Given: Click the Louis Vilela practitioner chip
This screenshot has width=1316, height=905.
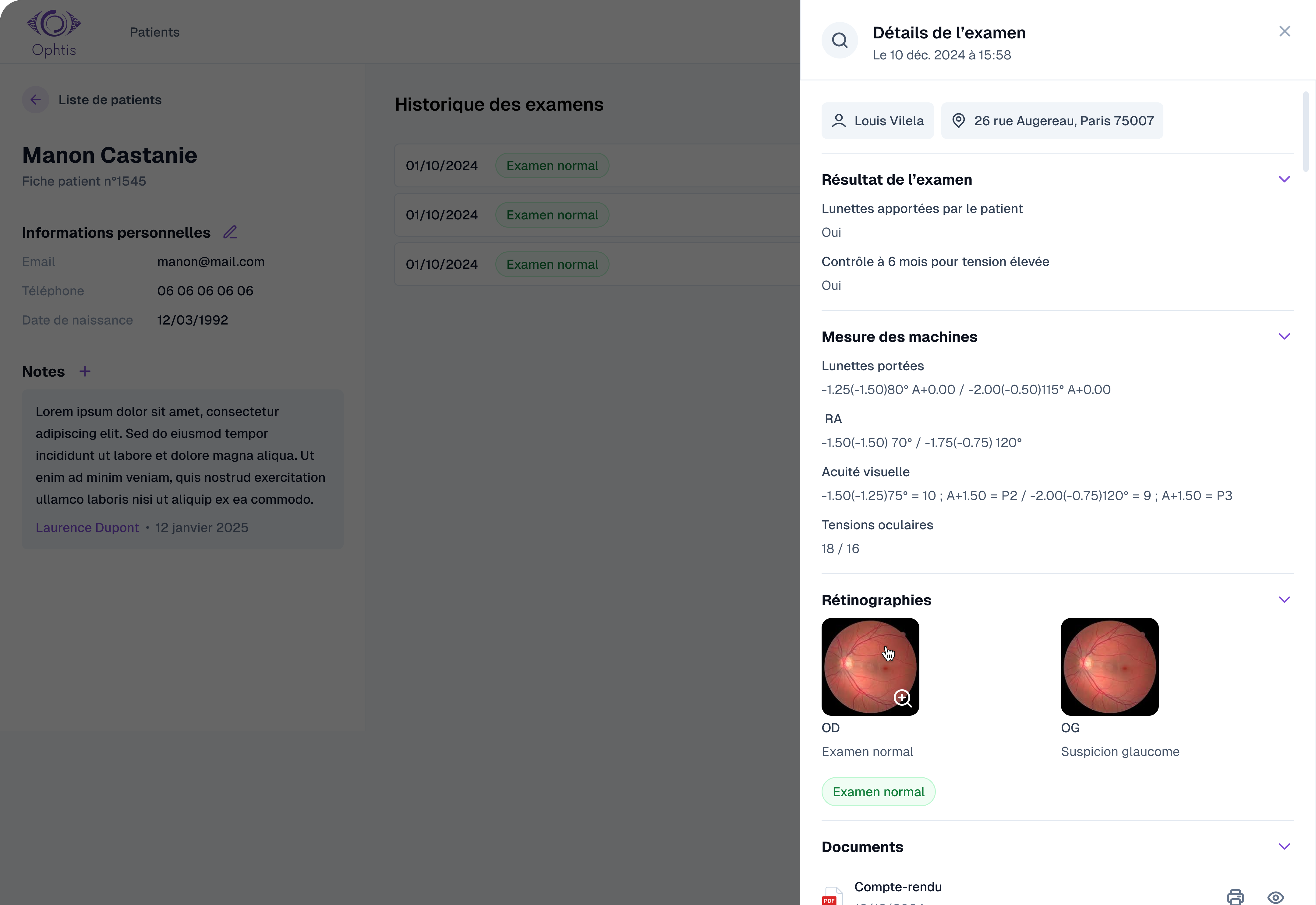Looking at the screenshot, I should pos(877,121).
